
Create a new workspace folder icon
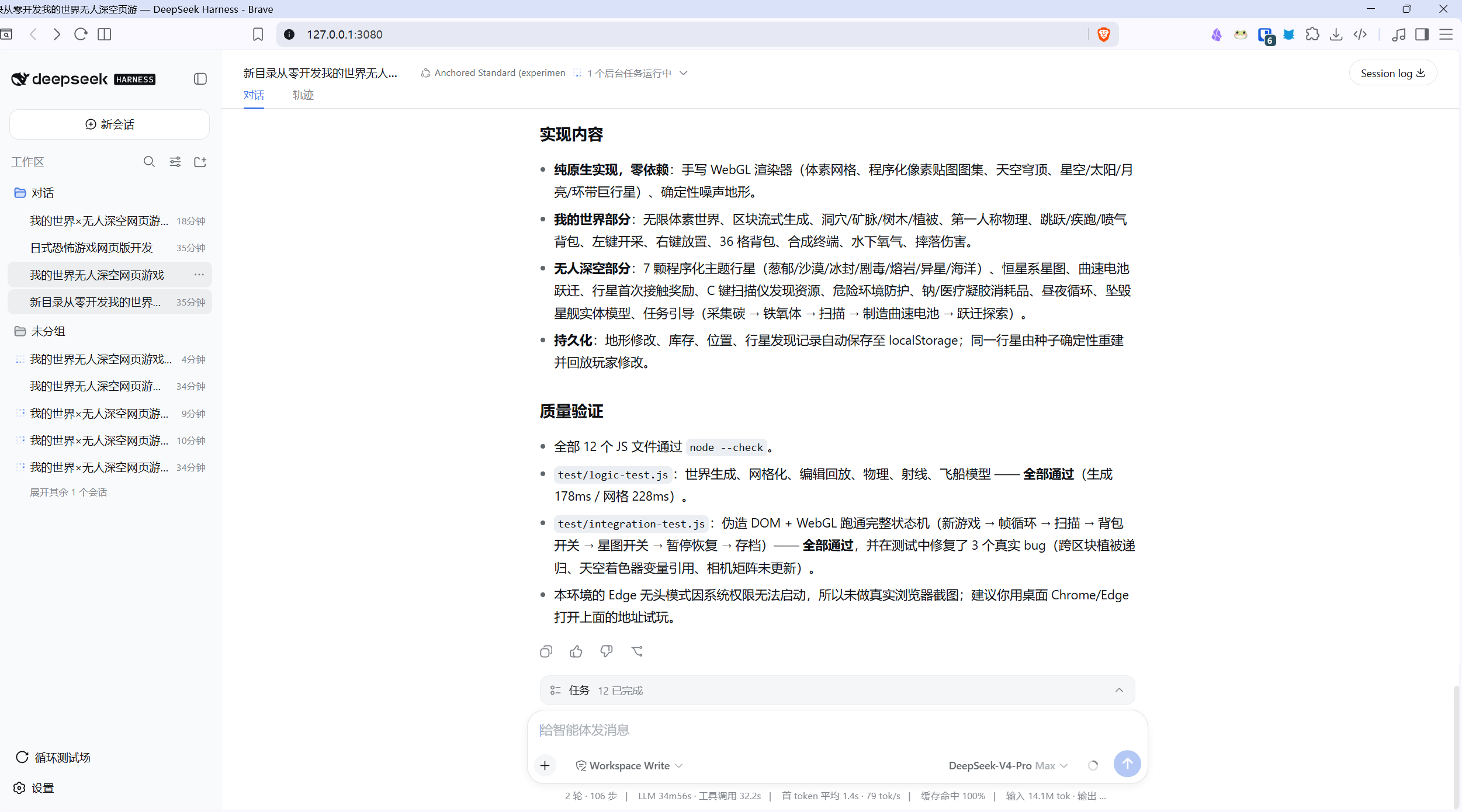[x=200, y=162]
